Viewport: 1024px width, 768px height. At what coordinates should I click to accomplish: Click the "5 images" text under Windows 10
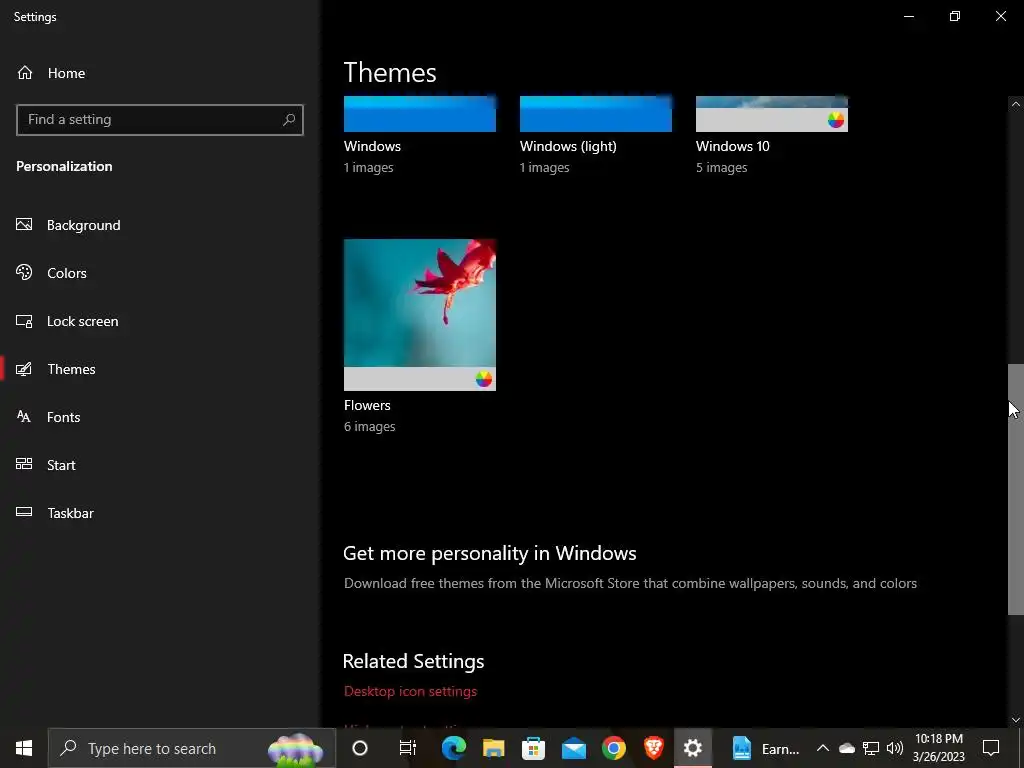point(722,167)
